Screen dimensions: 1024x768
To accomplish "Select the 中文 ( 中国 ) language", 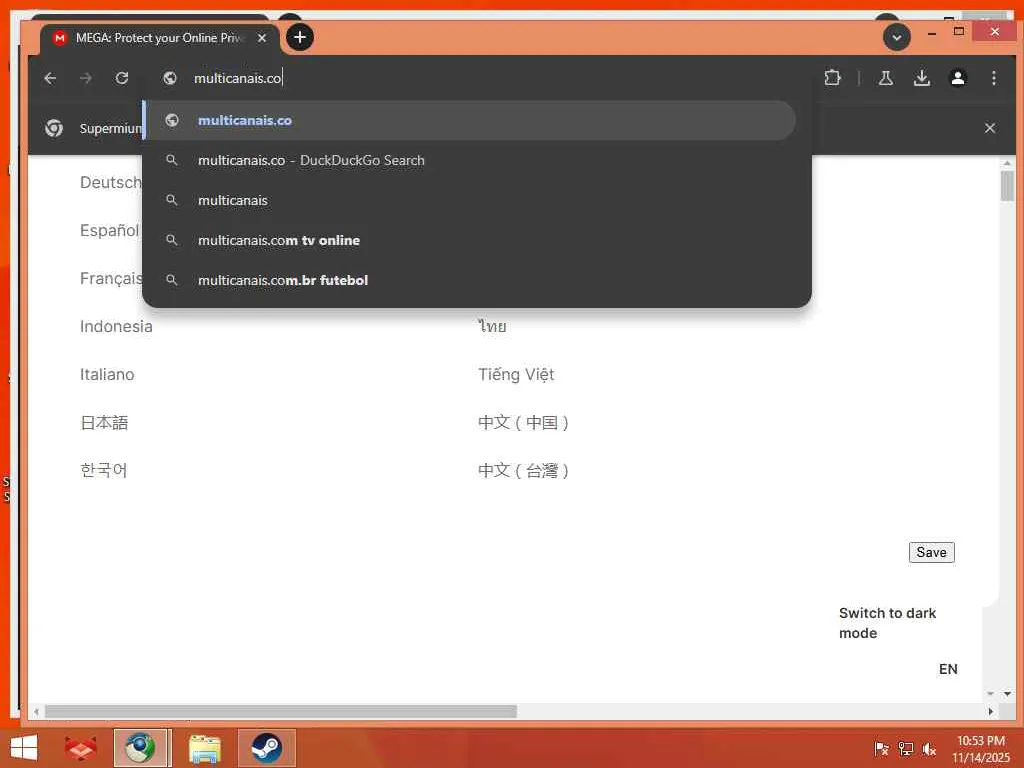I will pos(523,423).
